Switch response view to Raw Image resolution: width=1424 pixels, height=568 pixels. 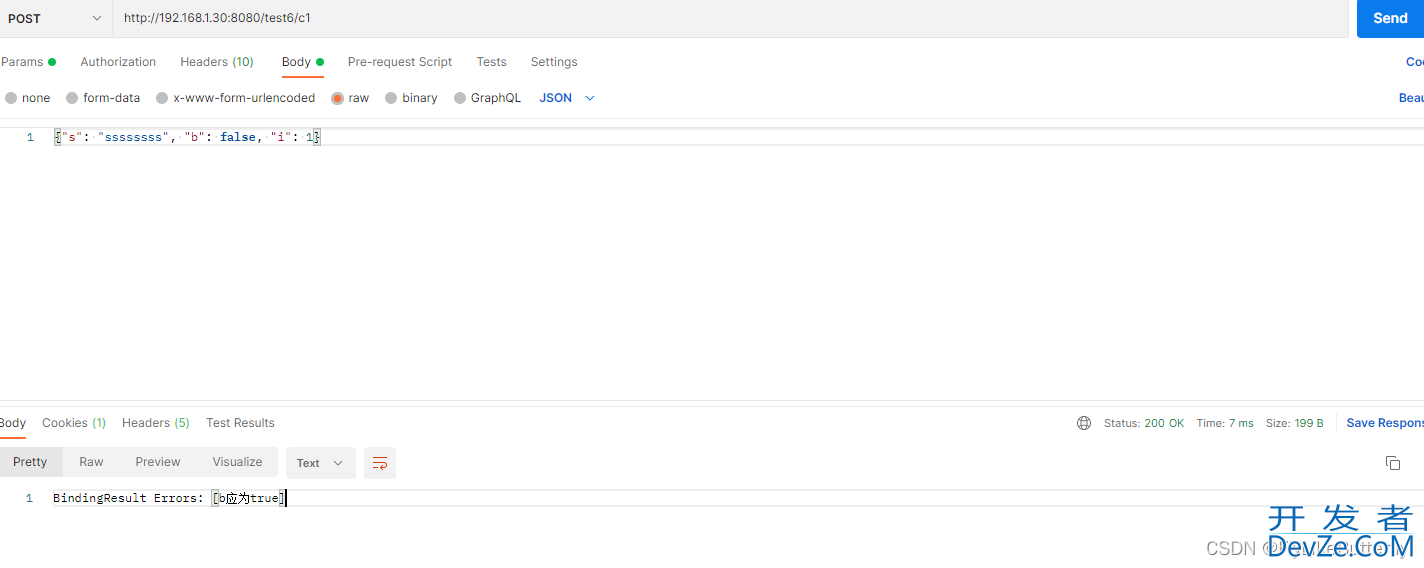tap(91, 462)
